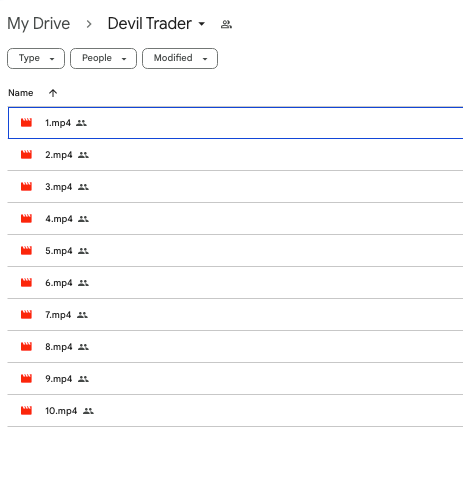Viewport: 463px width, 477px height.
Task: Sort files by the Name column header
Action: coord(21,93)
